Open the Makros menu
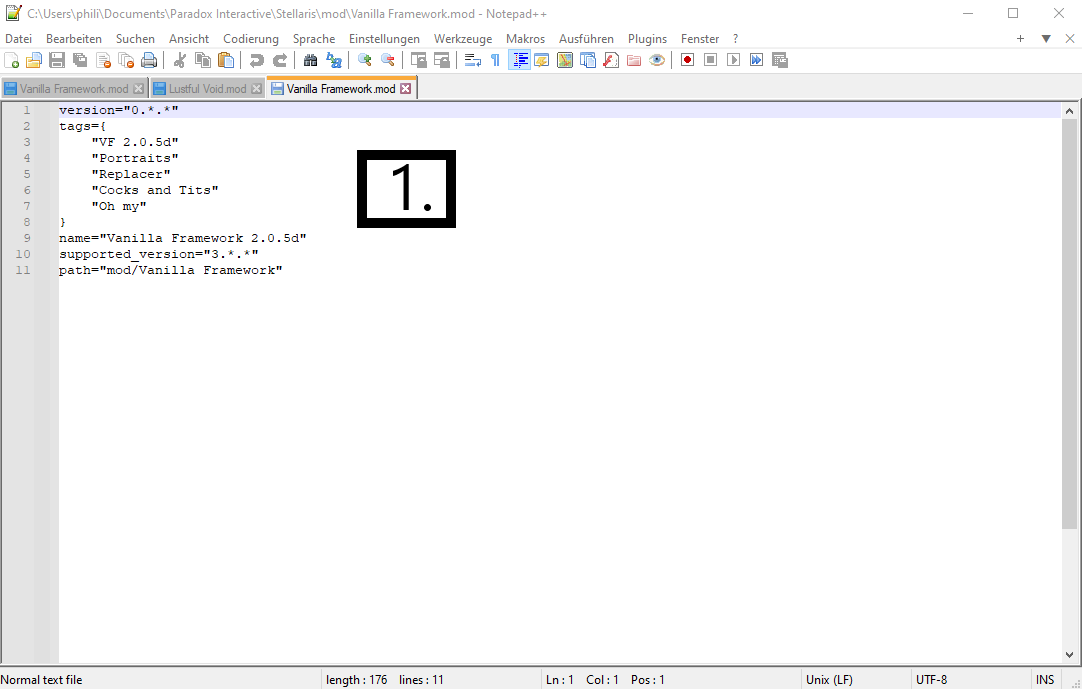This screenshot has height=689, width=1082. 526,39
